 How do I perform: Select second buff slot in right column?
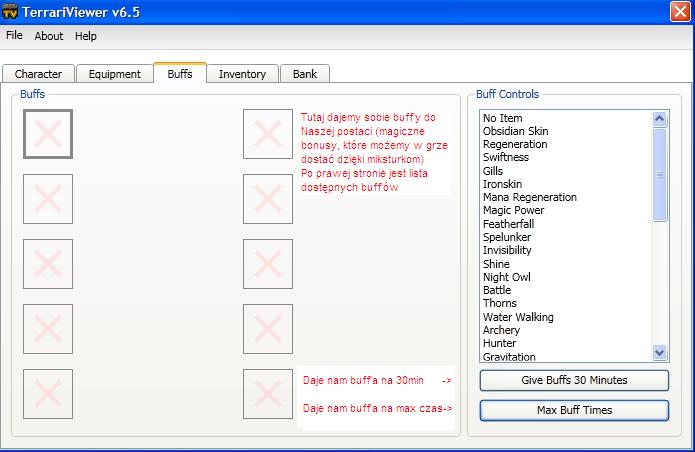268,199
